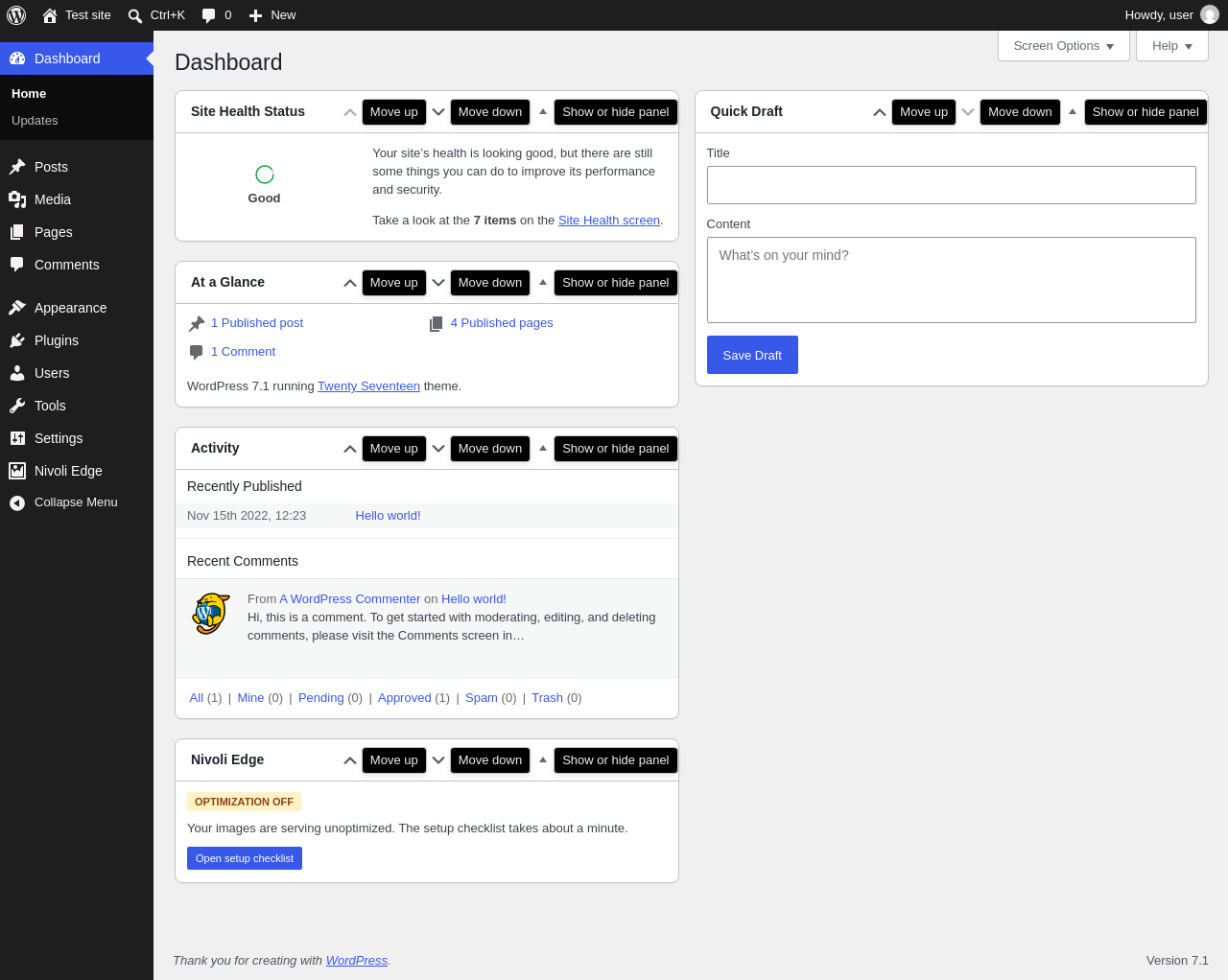Open Media from the sidebar icon
1228x980 pixels.
click(x=17, y=199)
